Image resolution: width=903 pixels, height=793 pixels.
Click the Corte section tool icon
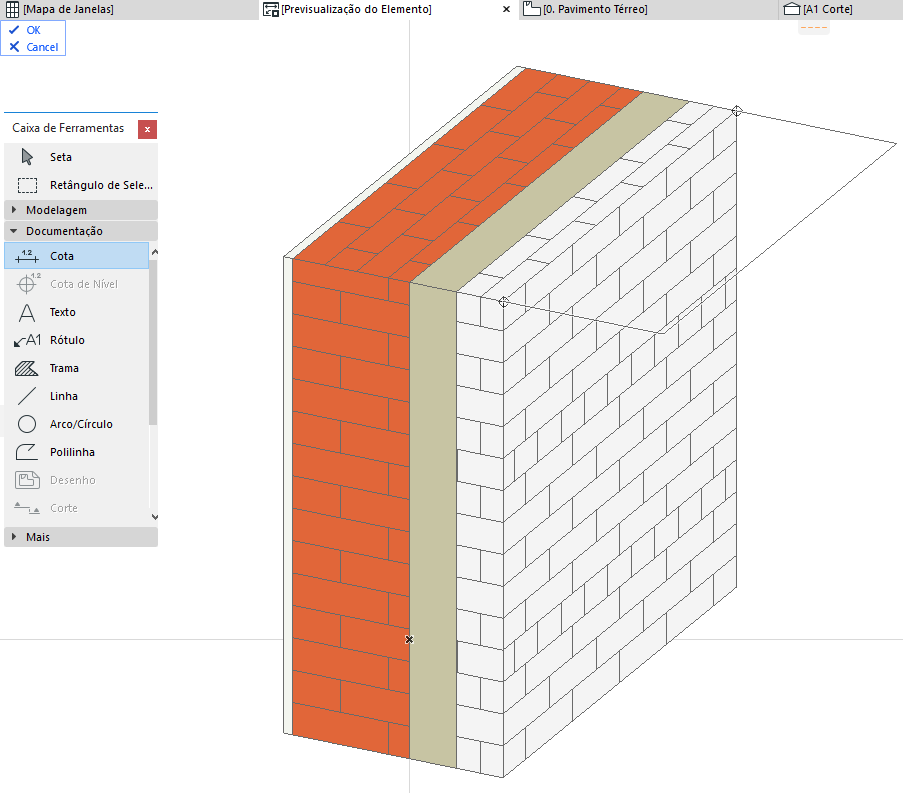click(x=26, y=508)
